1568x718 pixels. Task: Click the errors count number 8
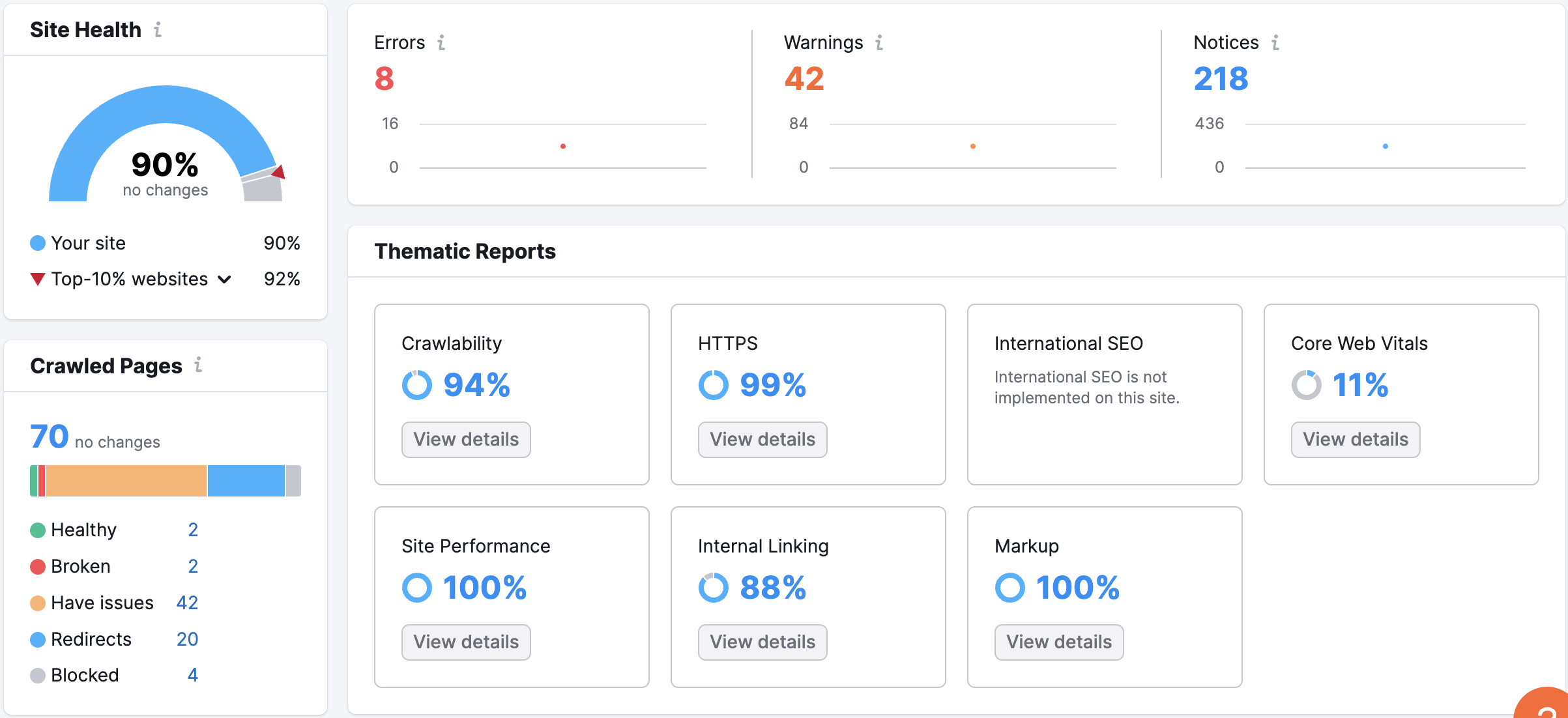pyautogui.click(x=384, y=79)
